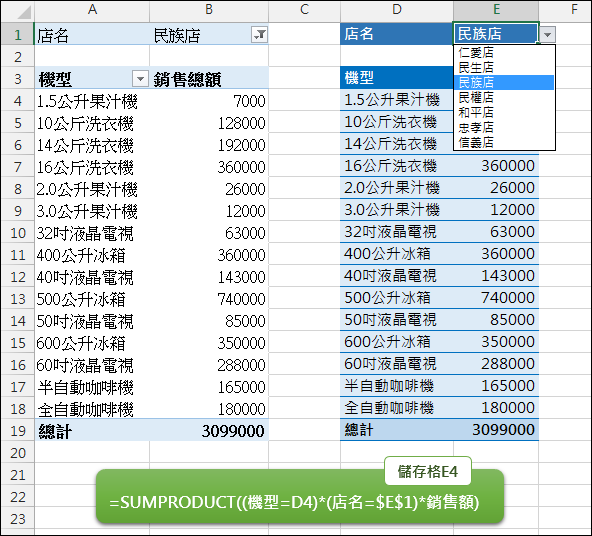Screen dimensions: 592x536
Task: Click cell B5 value 128000
Action: pyautogui.click(x=209, y=123)
